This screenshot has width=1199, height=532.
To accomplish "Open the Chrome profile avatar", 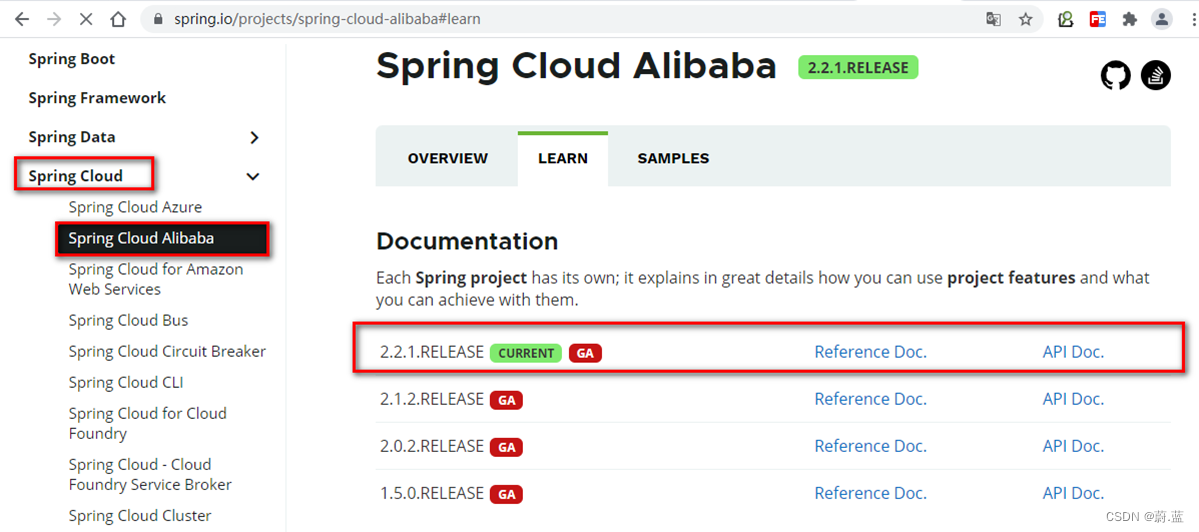I will coord(1161,19).
